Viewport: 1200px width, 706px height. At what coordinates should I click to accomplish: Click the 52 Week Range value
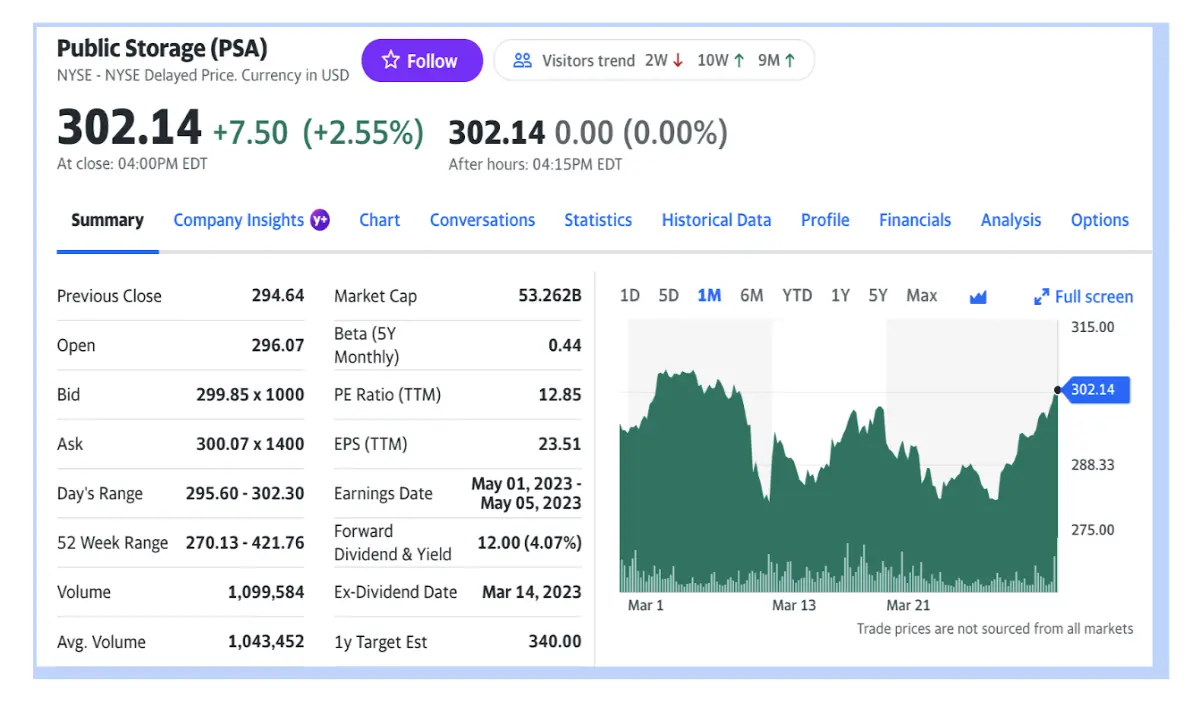(x=245, y=543)
